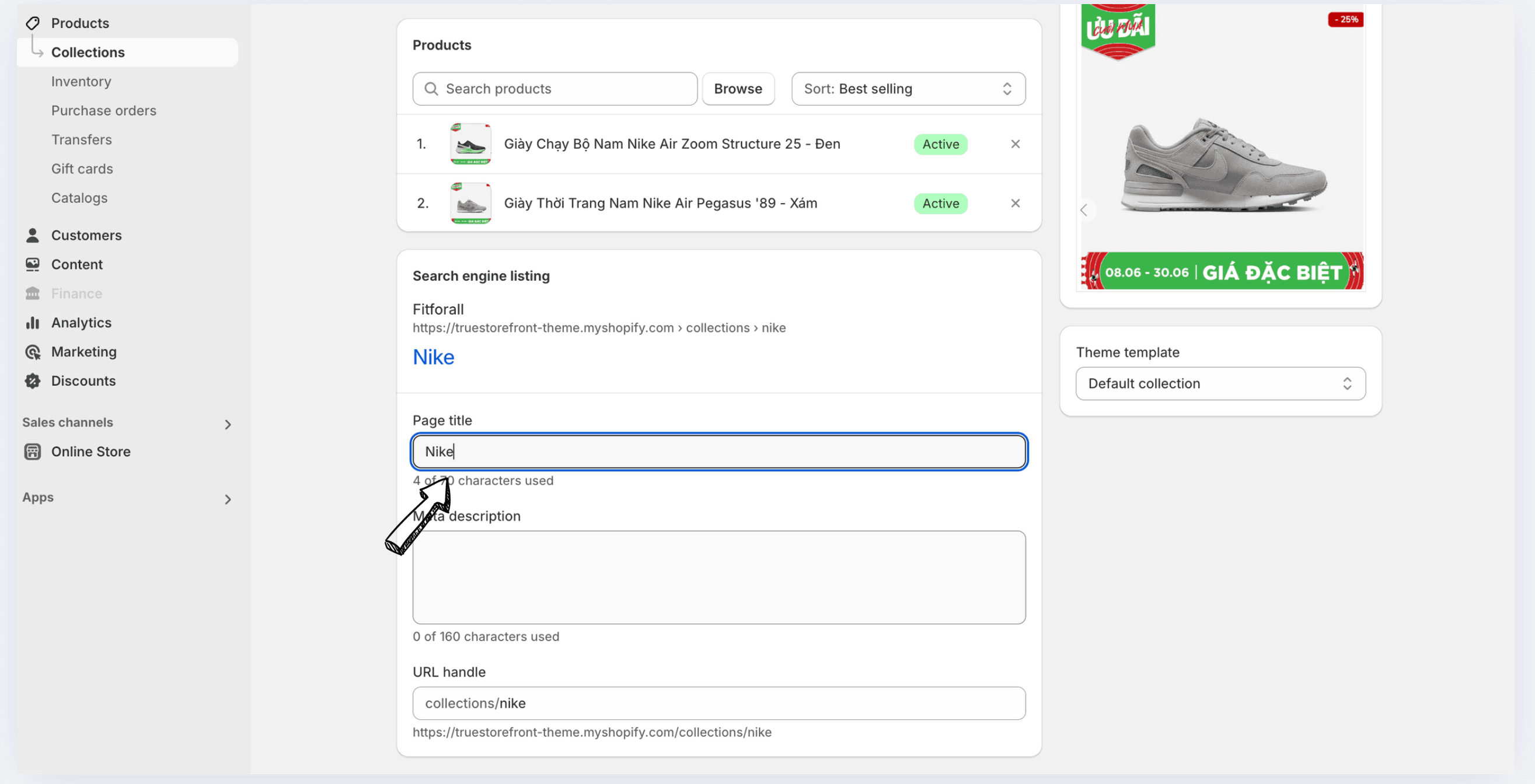This screenshot has height=784, width=1535.
Task: Click the Marketing sidebar icon
Action: click(33, 352)
